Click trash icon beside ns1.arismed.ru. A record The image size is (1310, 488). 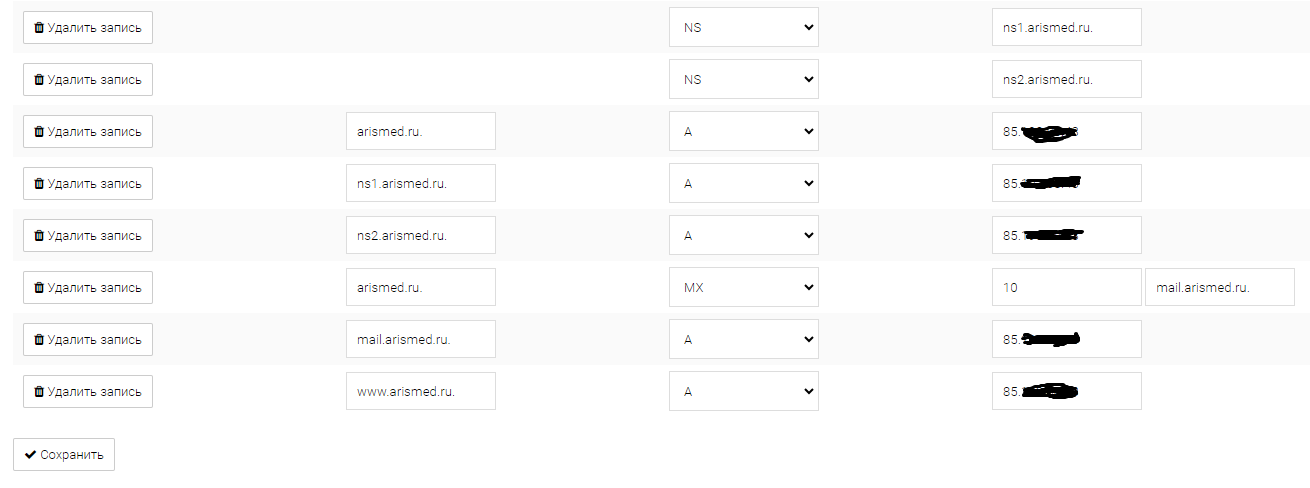click(x=39, y=184)
